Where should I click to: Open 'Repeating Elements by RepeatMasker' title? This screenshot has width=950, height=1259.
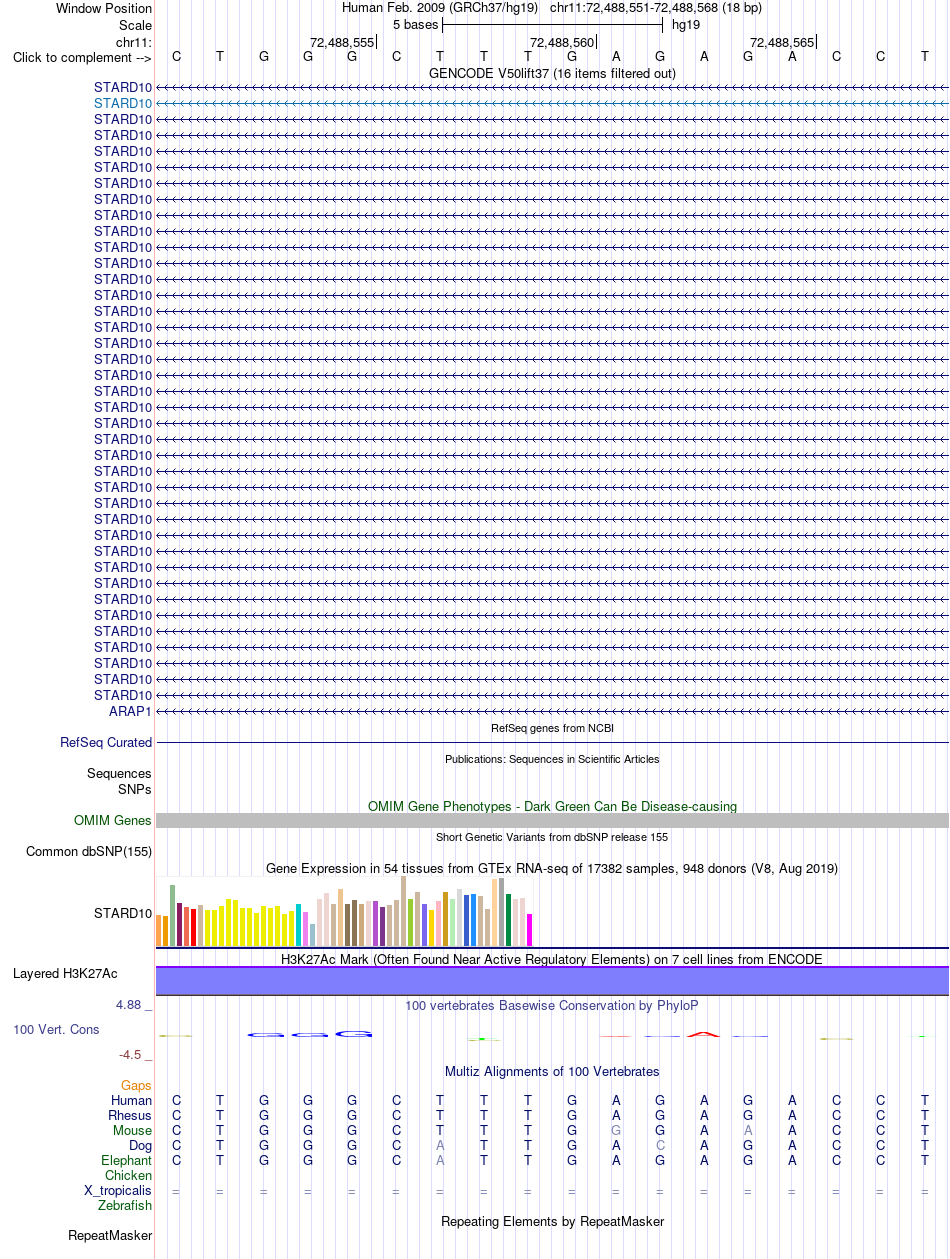pos(552,1222)
